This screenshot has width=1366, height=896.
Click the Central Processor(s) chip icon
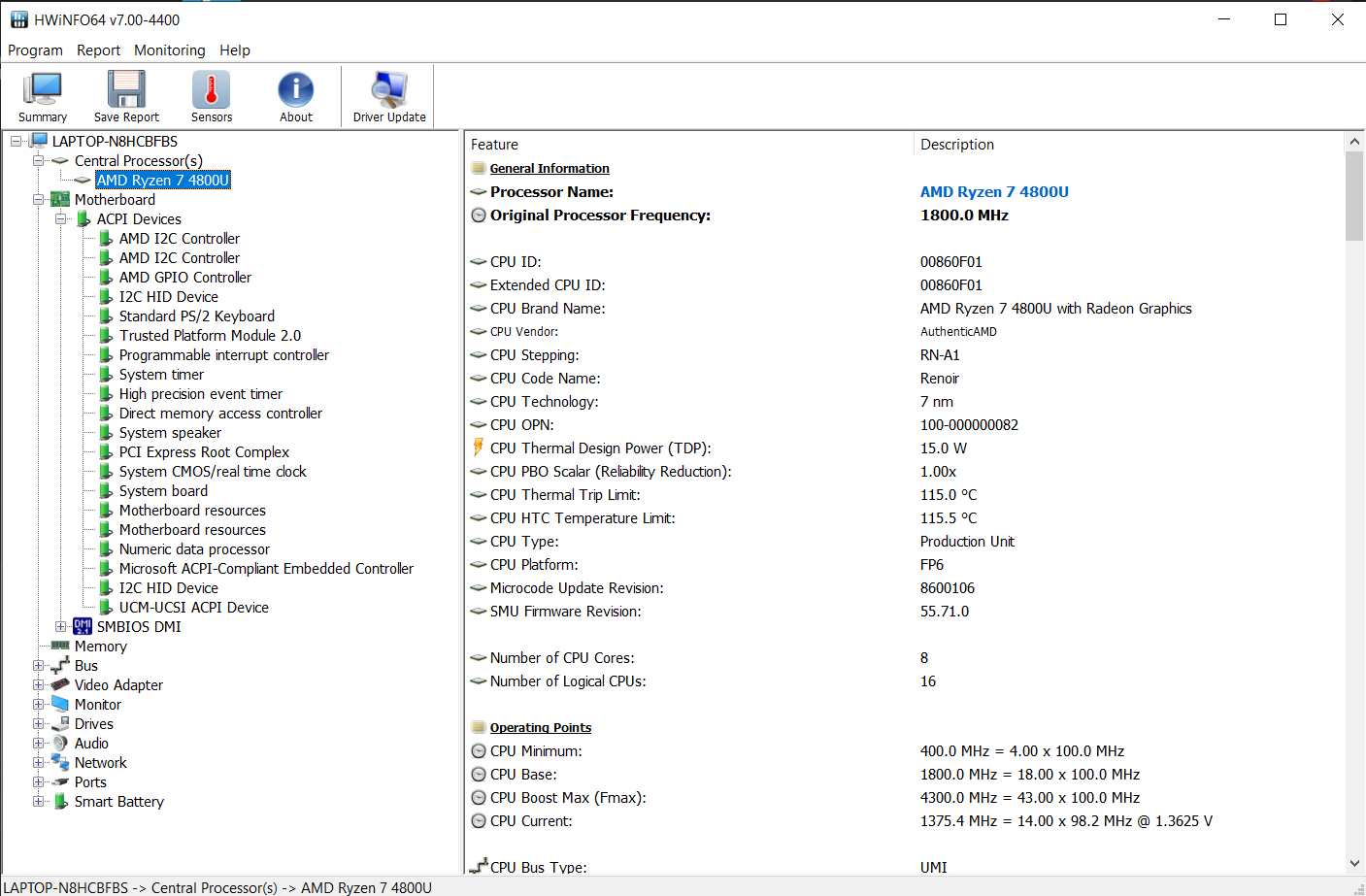60,161
